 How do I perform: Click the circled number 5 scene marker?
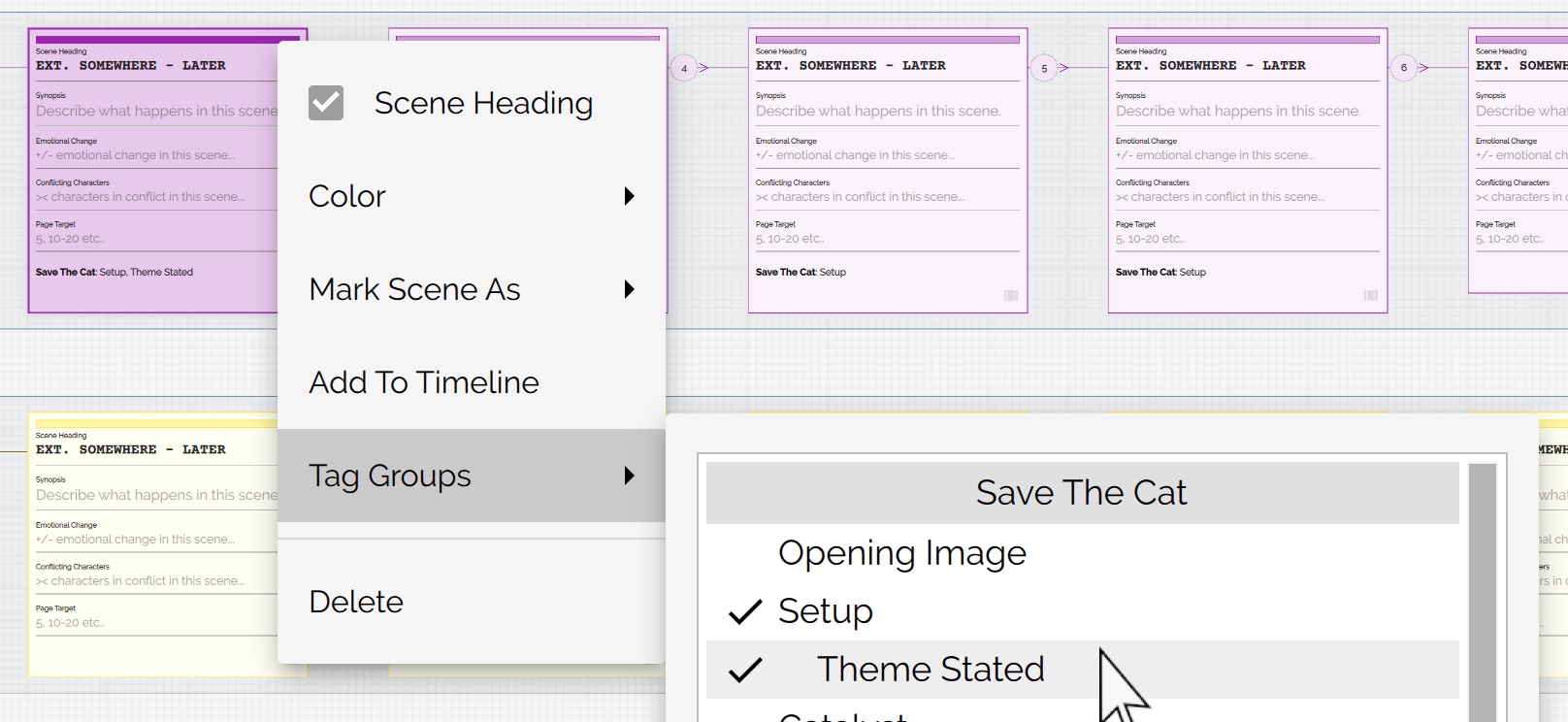(x=1044, y=68)
